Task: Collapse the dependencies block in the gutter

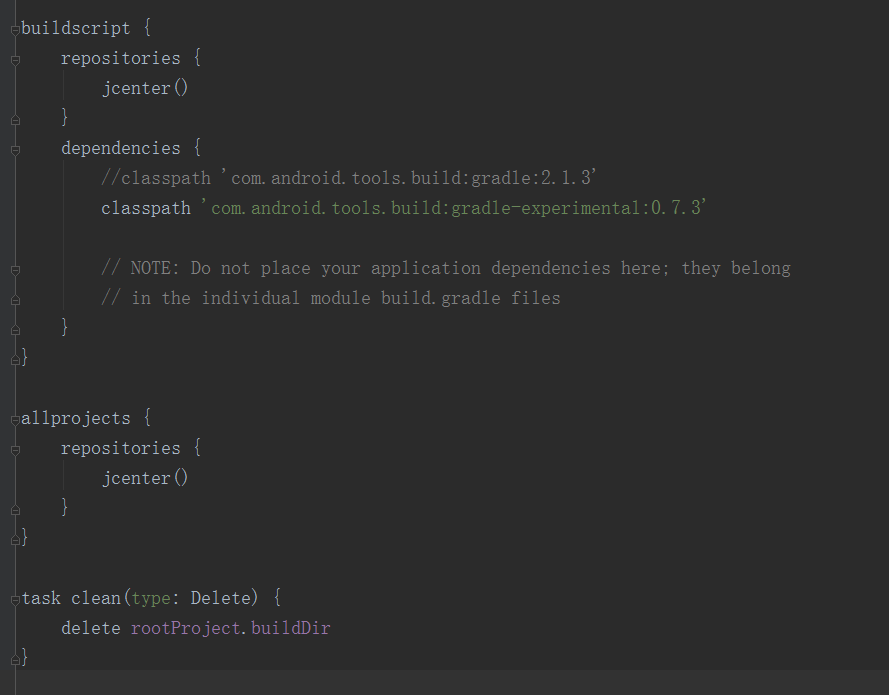Action: [15, 149]
